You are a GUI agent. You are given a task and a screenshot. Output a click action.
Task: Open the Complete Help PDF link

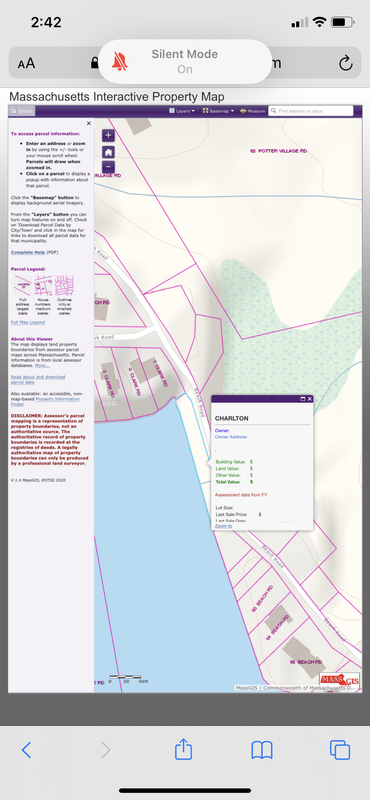[28, 253]
